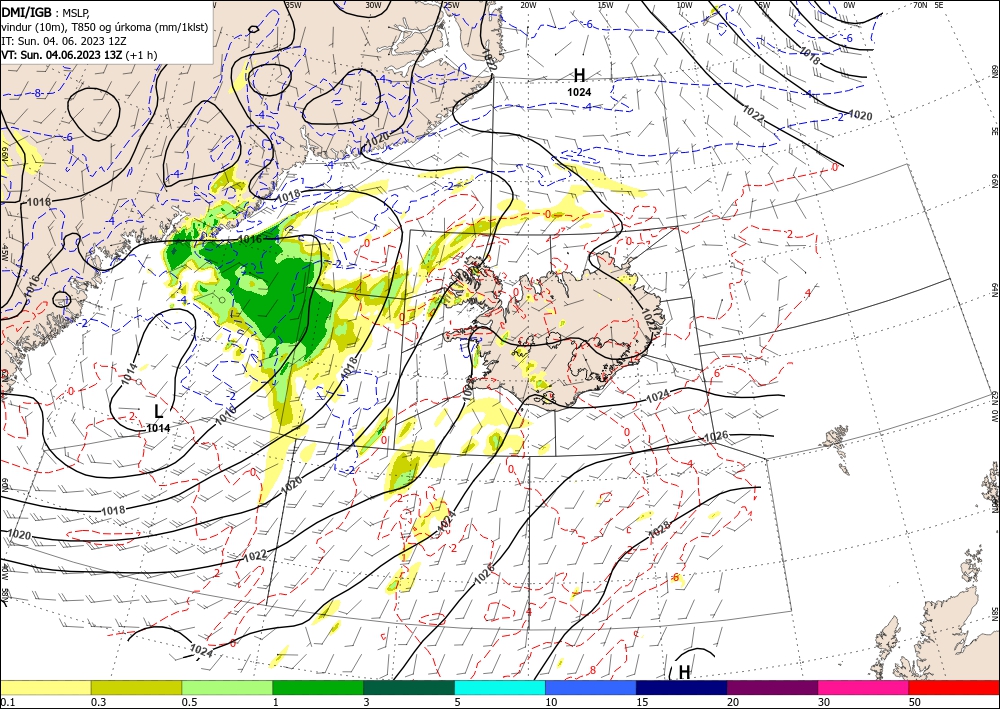Click the "25W" longitude label
Screen dimensions: 1000x709
(x=450, y=5)
